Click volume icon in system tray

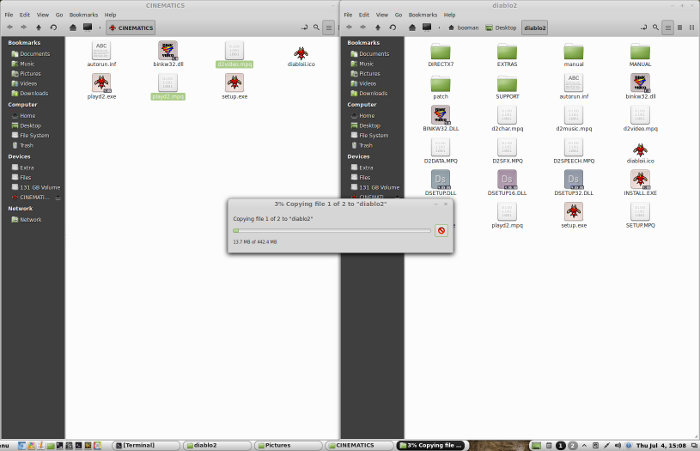coord(617,445)
